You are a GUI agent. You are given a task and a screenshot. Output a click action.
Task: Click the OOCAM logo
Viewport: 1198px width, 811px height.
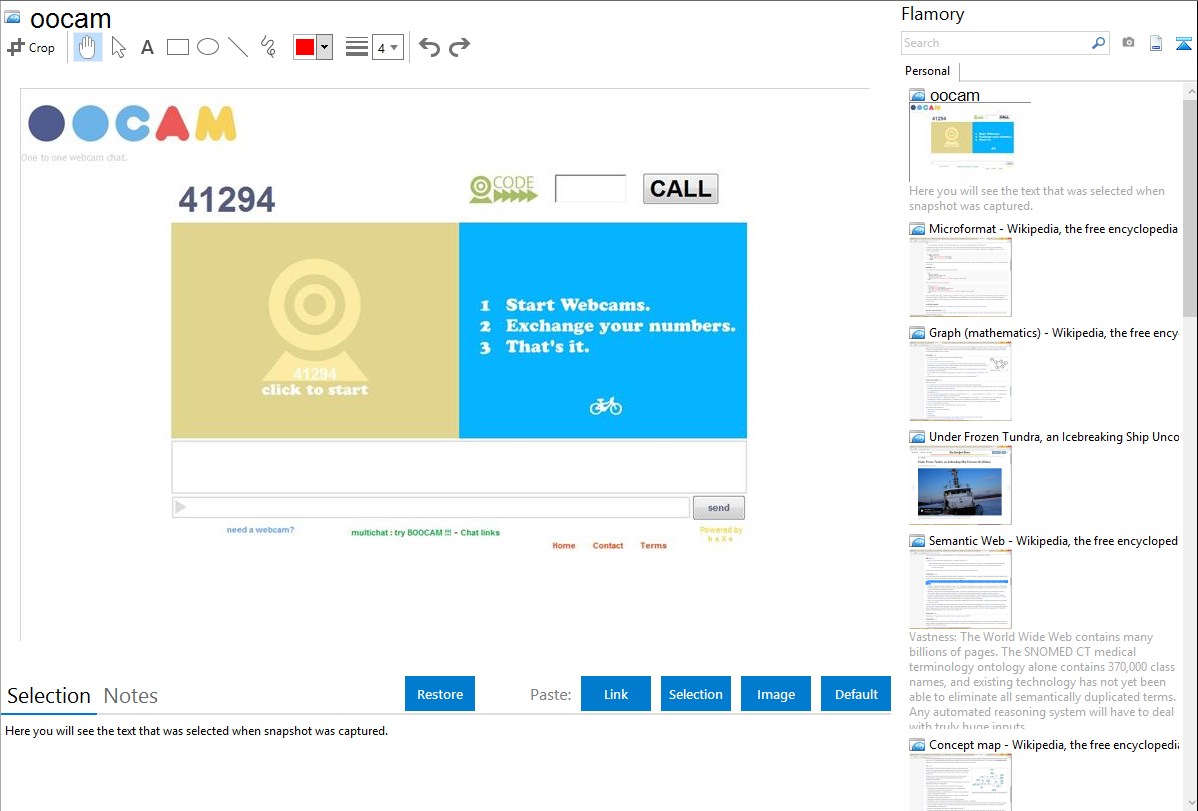point(132,123)
